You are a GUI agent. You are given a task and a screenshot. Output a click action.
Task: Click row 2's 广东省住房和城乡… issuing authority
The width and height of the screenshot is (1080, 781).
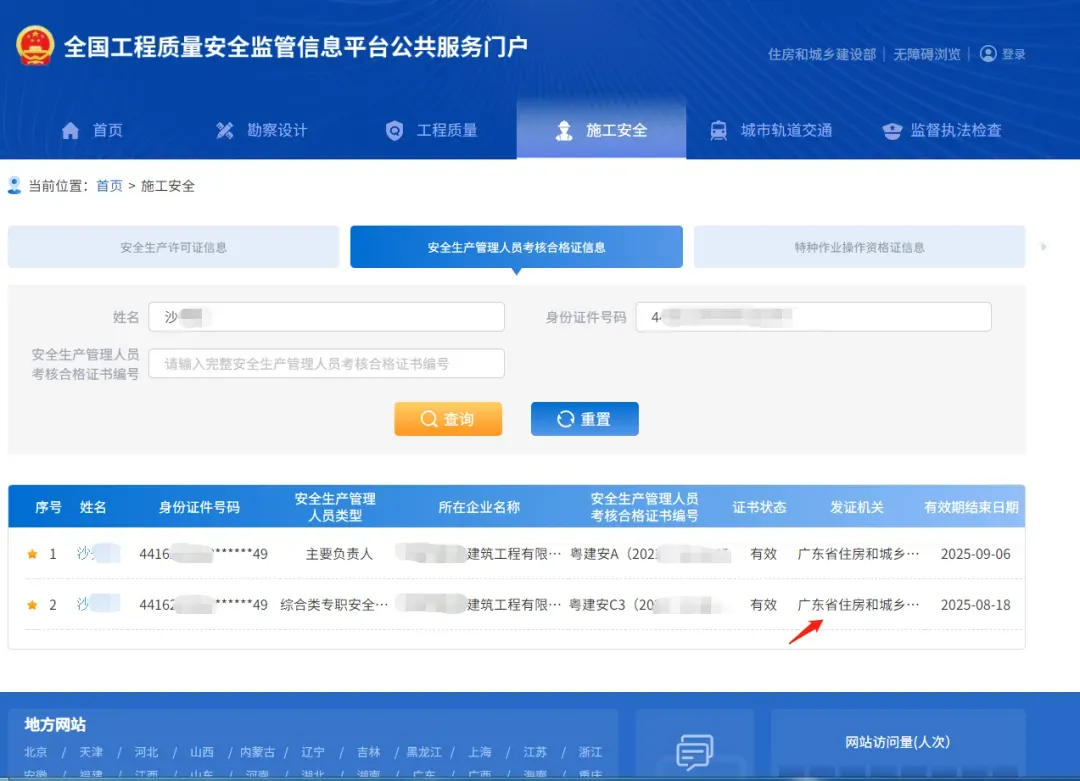pos(858,605)
